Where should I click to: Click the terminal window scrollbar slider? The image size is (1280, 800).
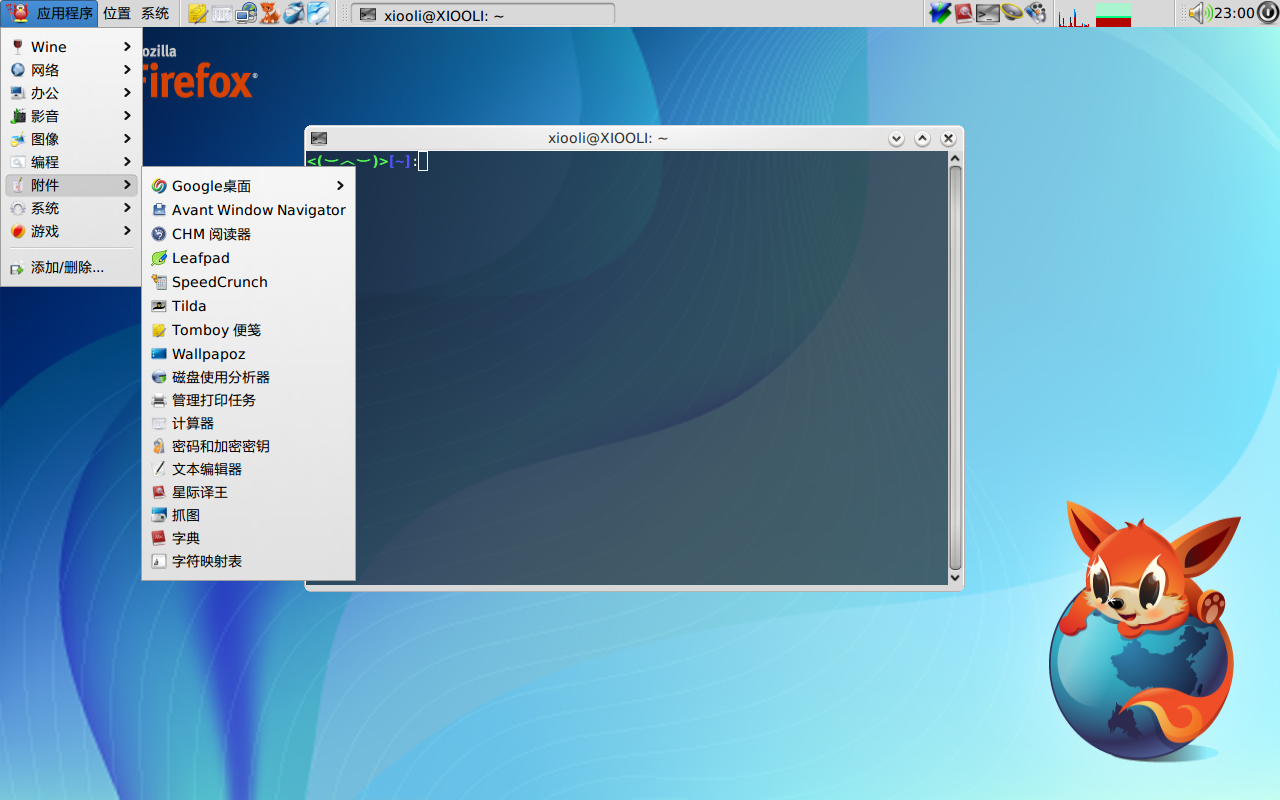(x=955, y=368)
